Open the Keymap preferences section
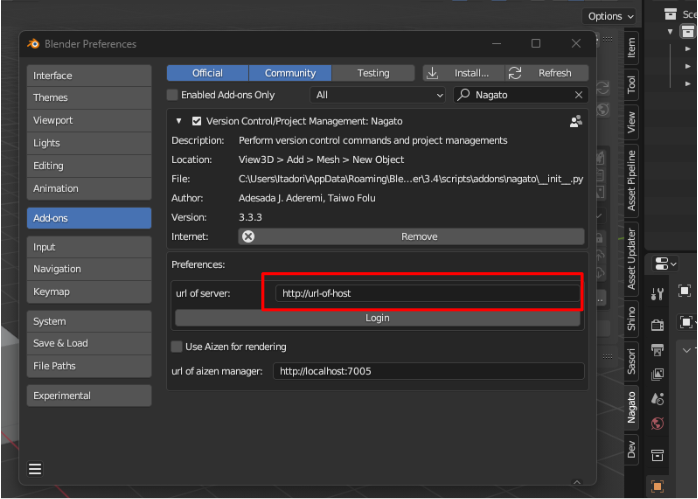This screenshot has height=499, width=698. pos(89,292)
